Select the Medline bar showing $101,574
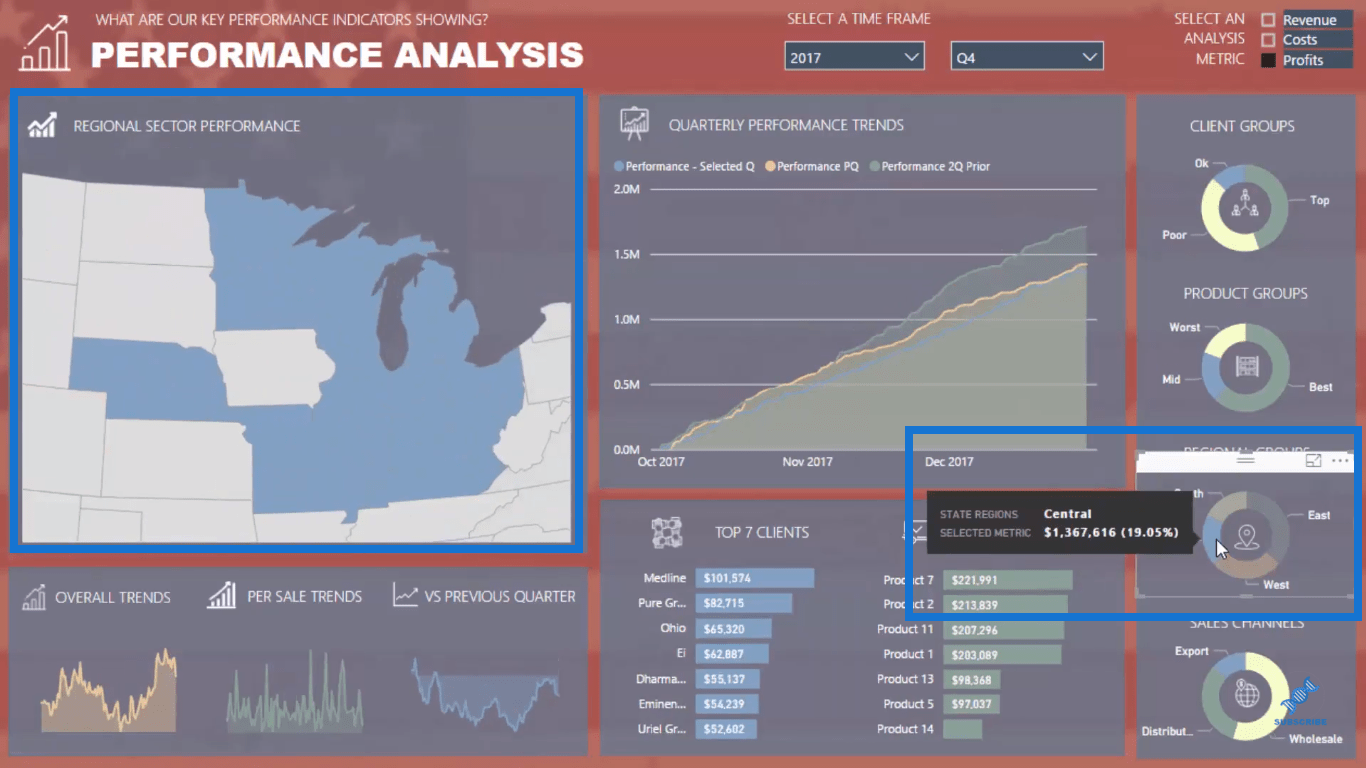The height and width of the screenshot is (768, 1366). point(755,578)
